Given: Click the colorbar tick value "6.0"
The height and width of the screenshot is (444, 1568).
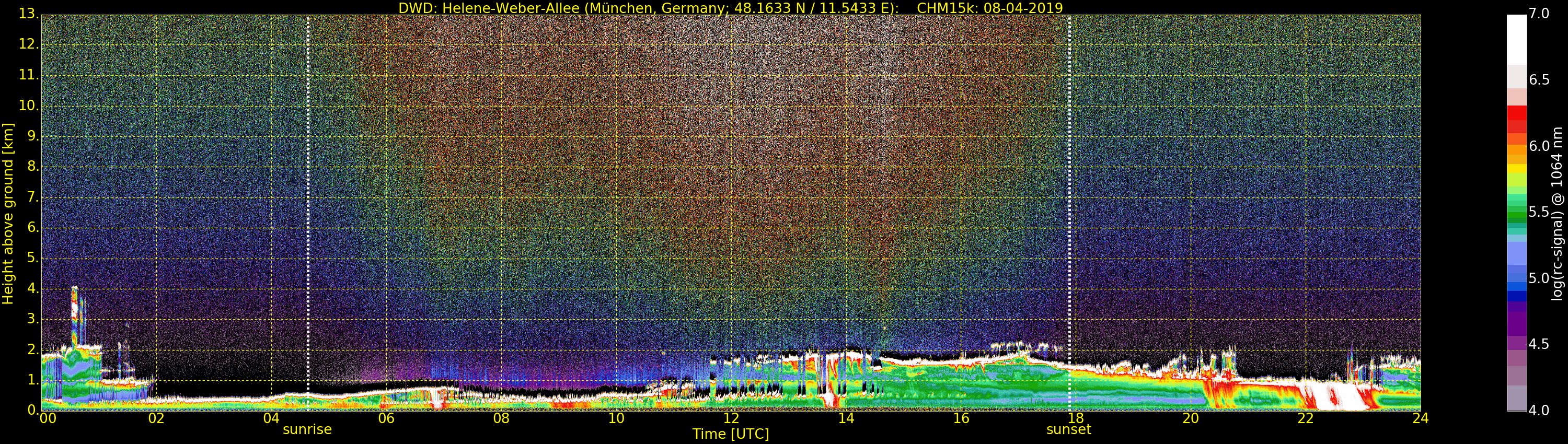Looking at the screenshot, I should click(x=1539, y=146).
